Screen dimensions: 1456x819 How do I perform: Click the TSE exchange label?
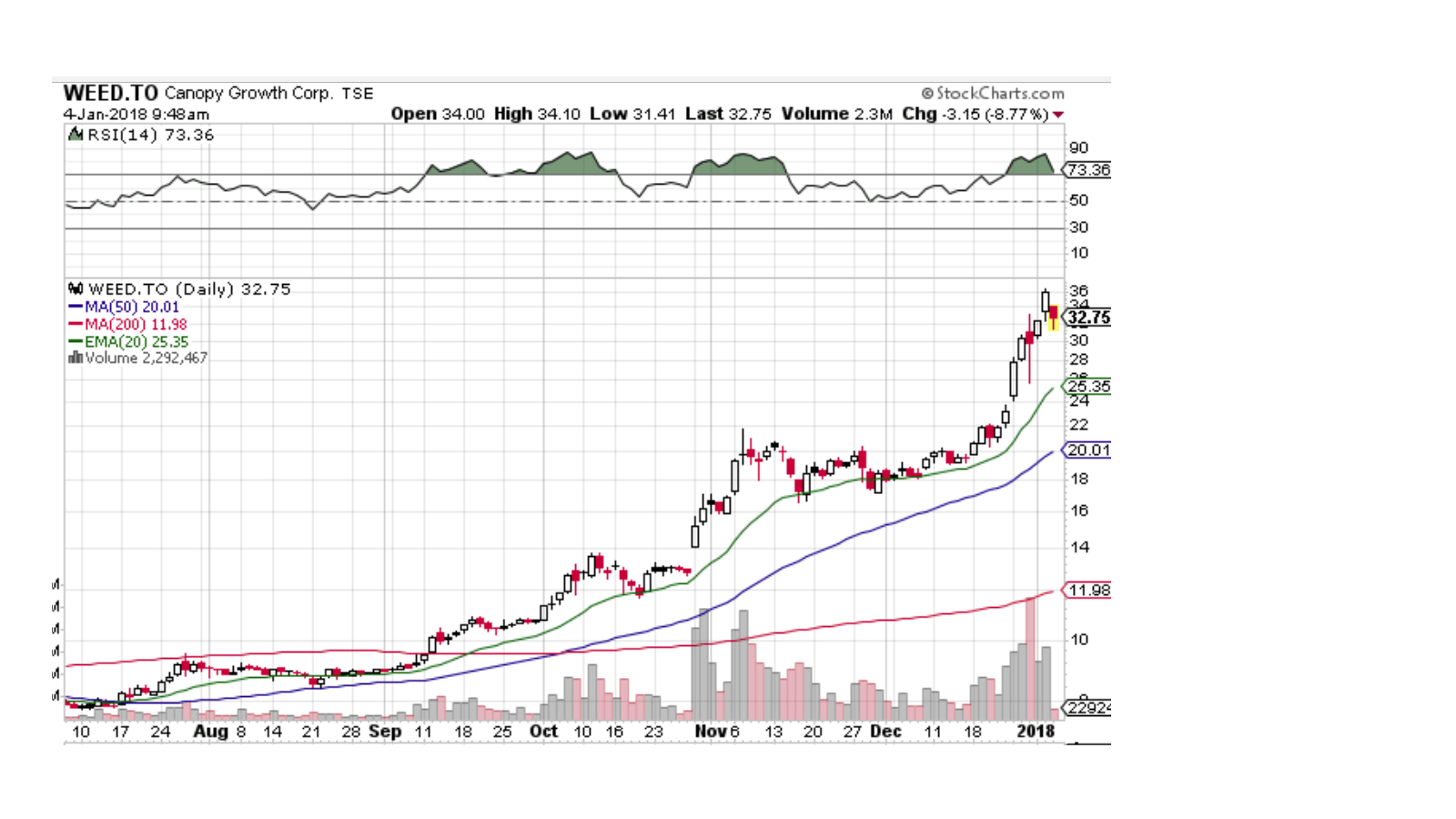(358, 94)
